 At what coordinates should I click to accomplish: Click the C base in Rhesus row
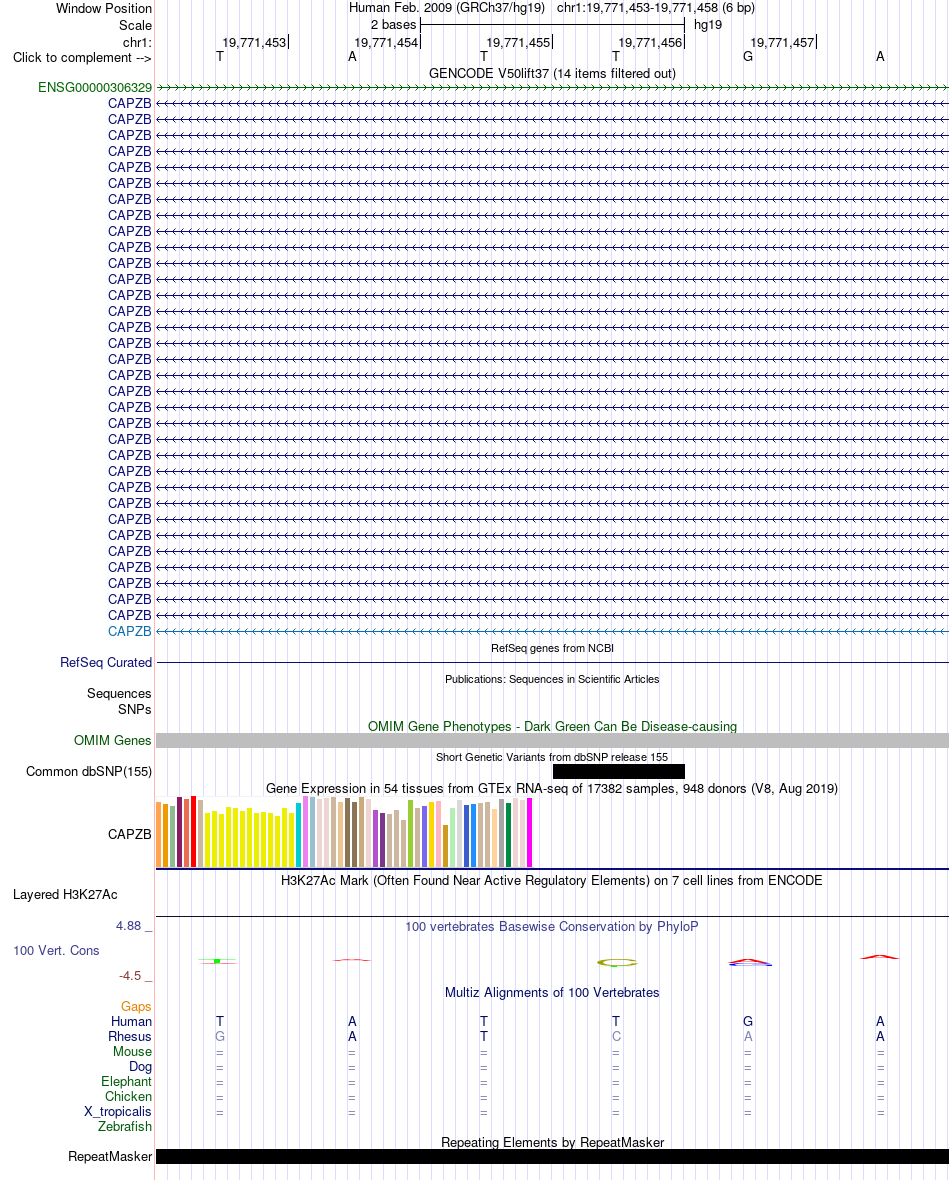616,1036
